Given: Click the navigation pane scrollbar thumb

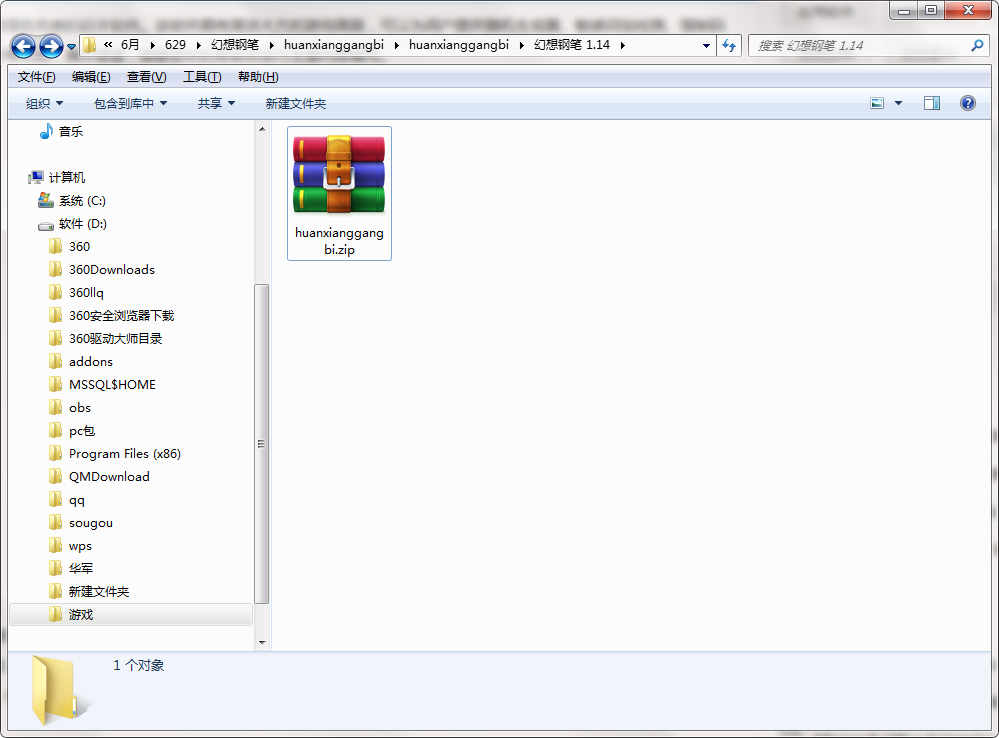Looking at the screenshot, I should pos(262,444).
